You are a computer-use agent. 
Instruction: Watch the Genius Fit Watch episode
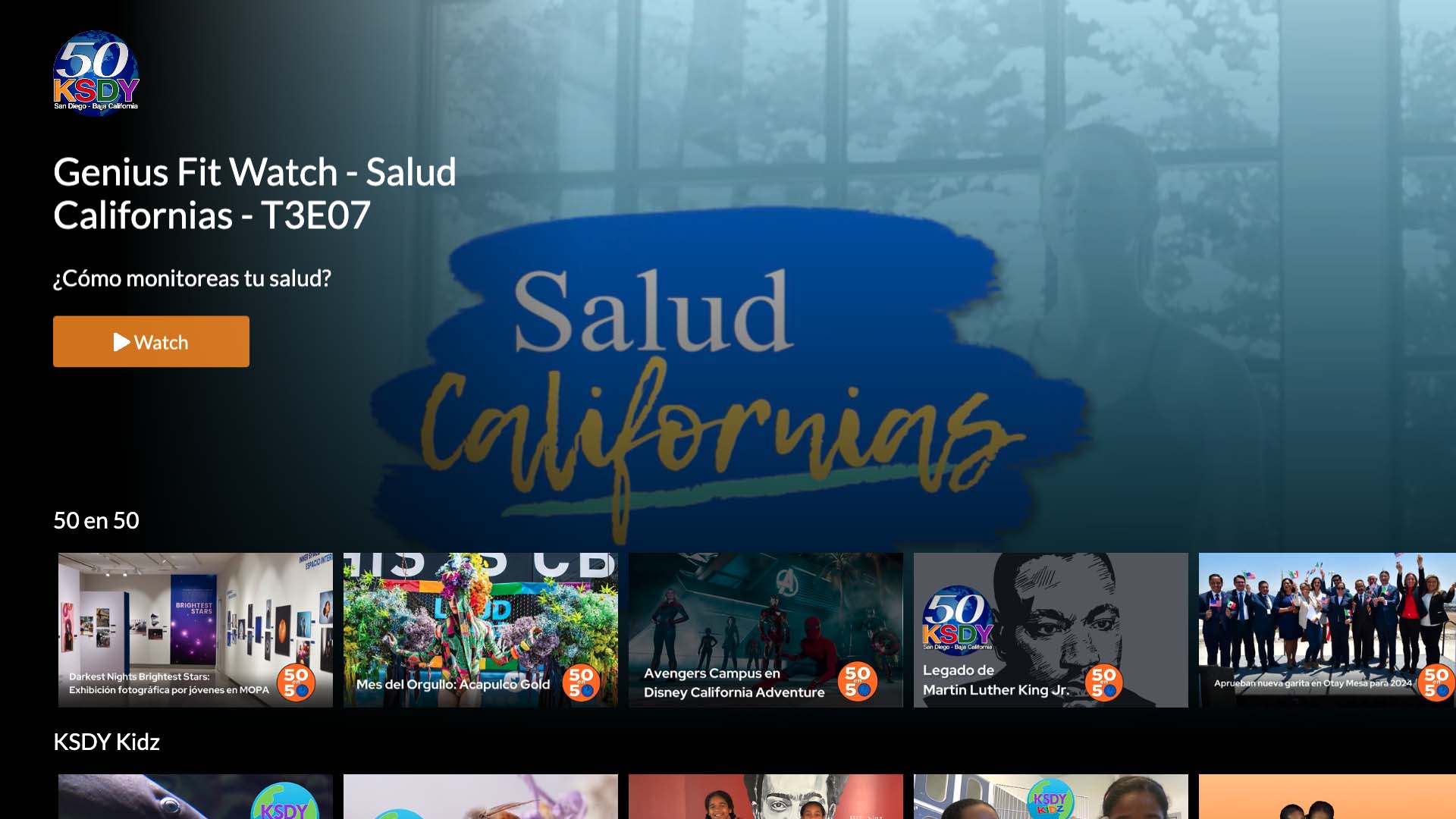[x=151, y=342]
